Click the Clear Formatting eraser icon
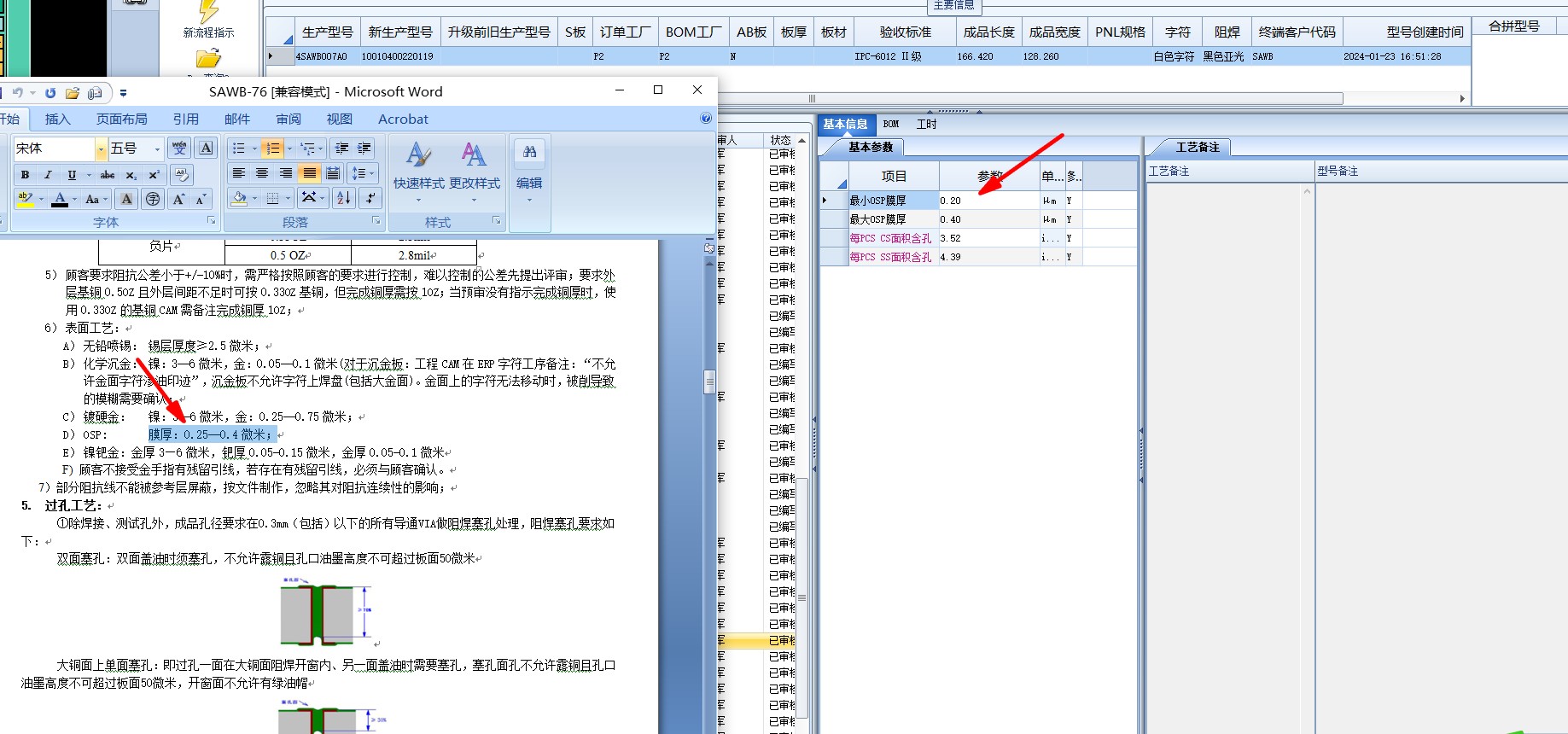Screen dimensions: 1568x734 point(180,175)
